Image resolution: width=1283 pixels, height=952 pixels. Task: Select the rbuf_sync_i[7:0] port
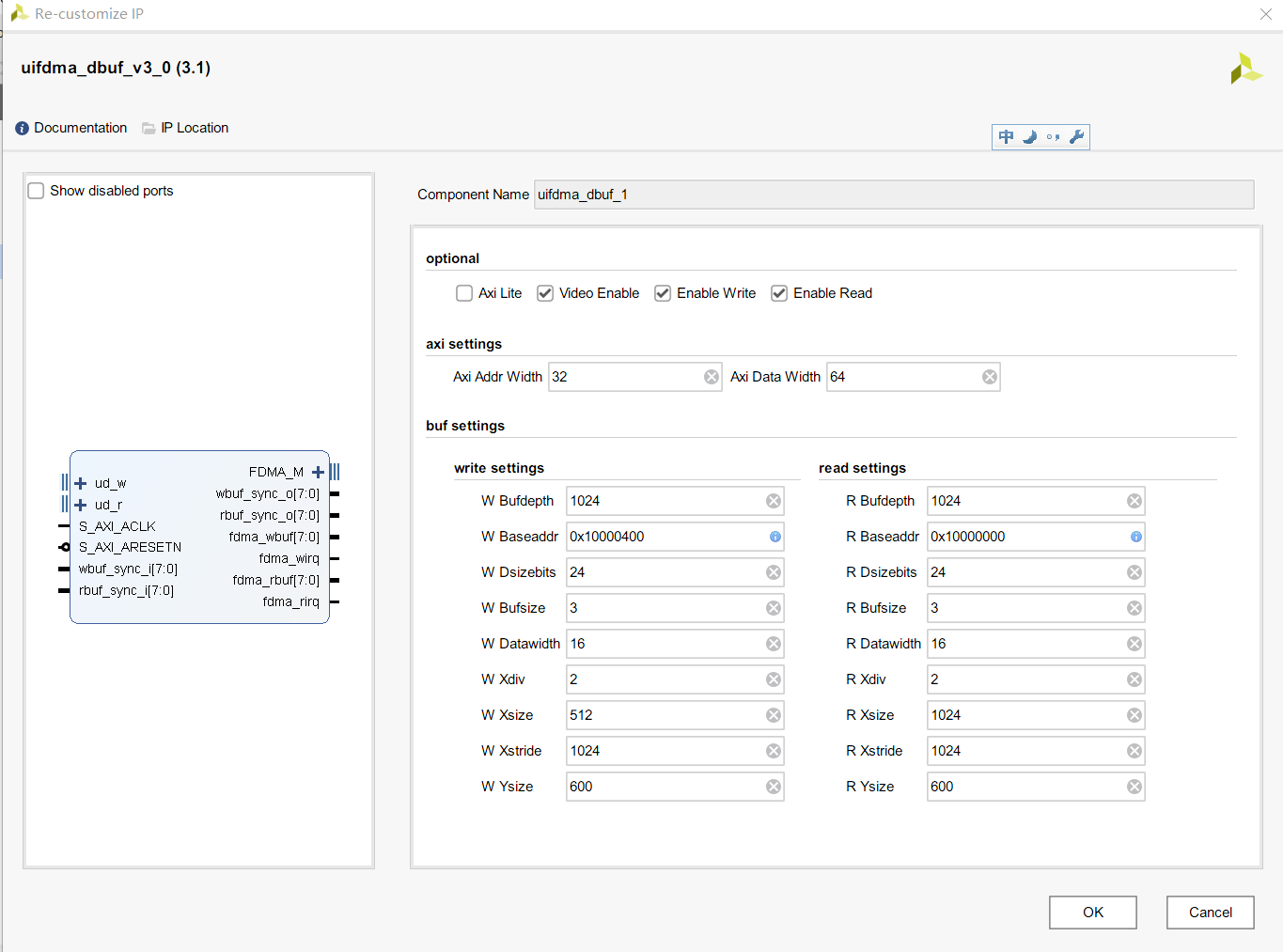(126, 590)
